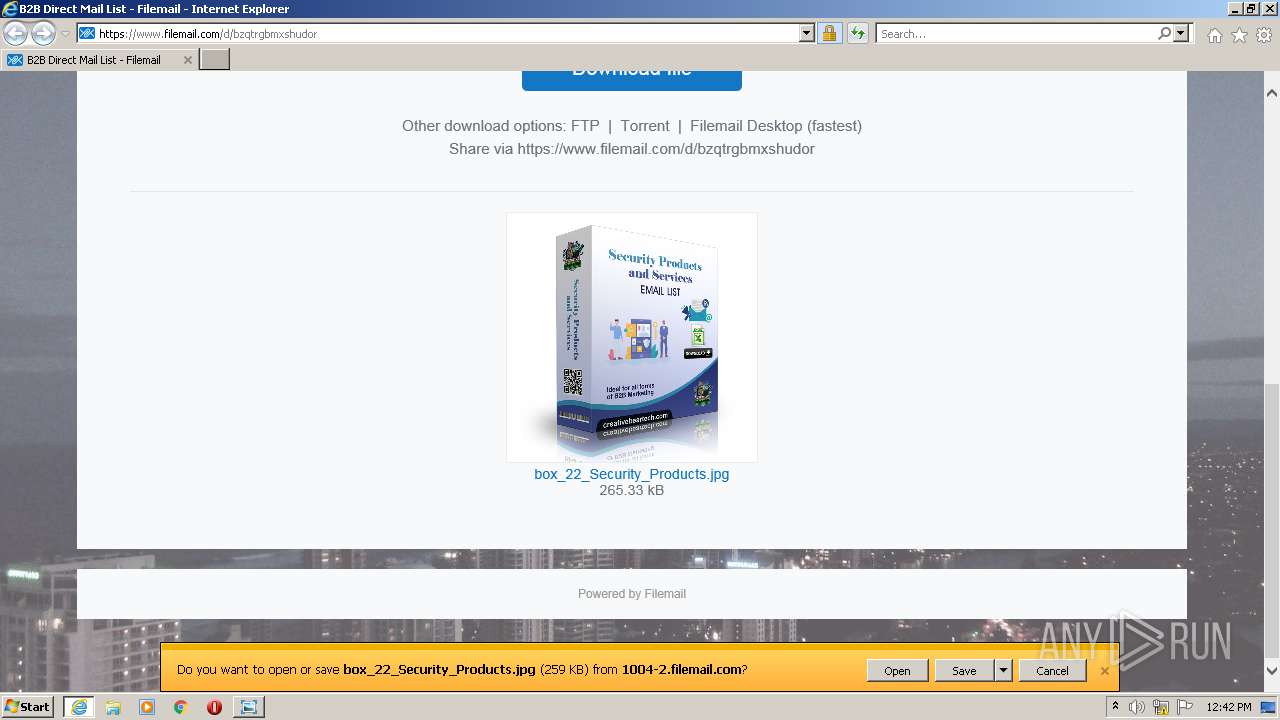Click Filemail Desktop (fastest) link

(x=776, y=126)
